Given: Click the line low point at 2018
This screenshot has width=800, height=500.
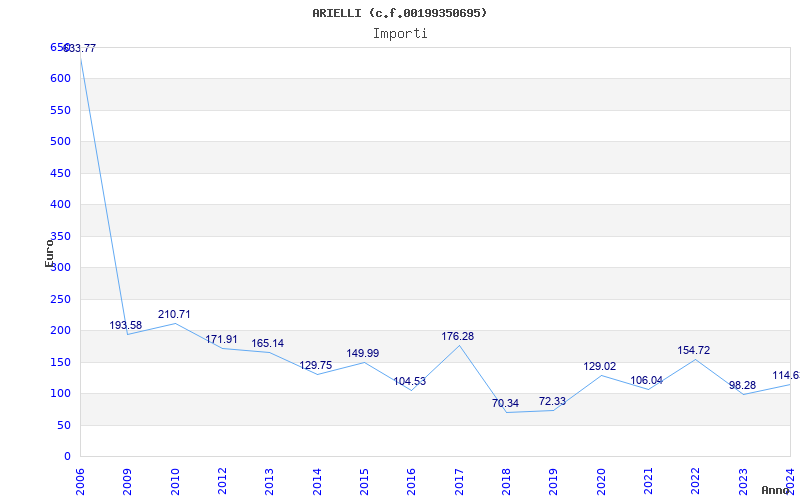Looking at the screenshot, I should point(507,412).
